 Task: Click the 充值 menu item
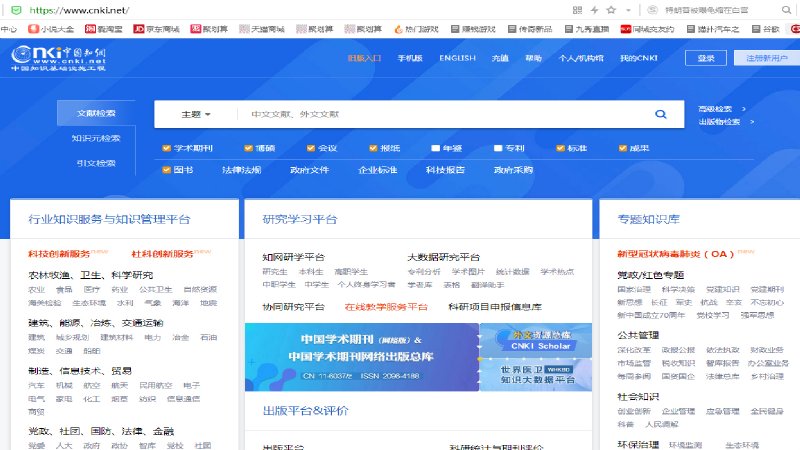coord(500,58)
